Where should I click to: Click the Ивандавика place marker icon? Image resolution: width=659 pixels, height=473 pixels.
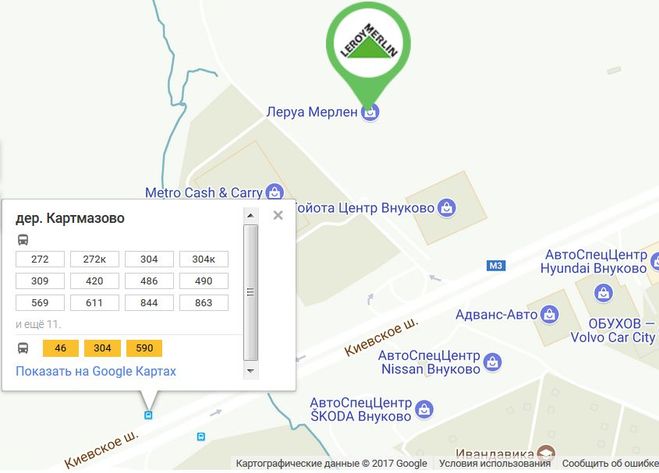tap(546, 452)
